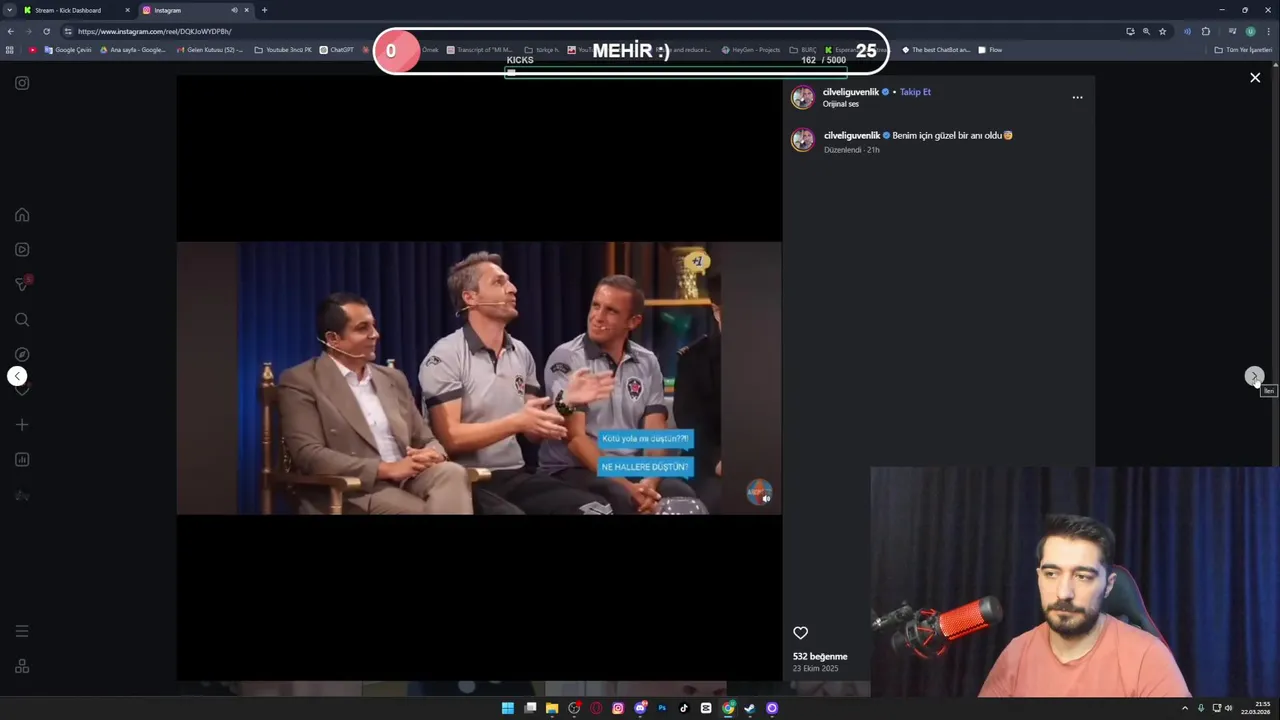Click the reel video to pause it
The image size is (1280, 720).
479,378
